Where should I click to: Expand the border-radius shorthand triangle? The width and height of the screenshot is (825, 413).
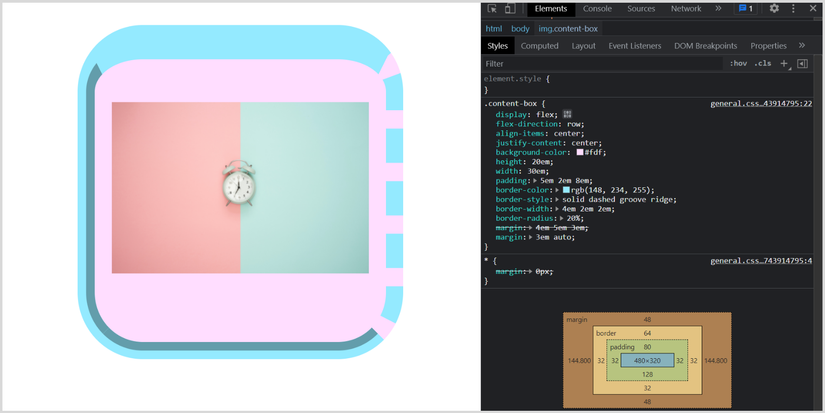(562, 219)
